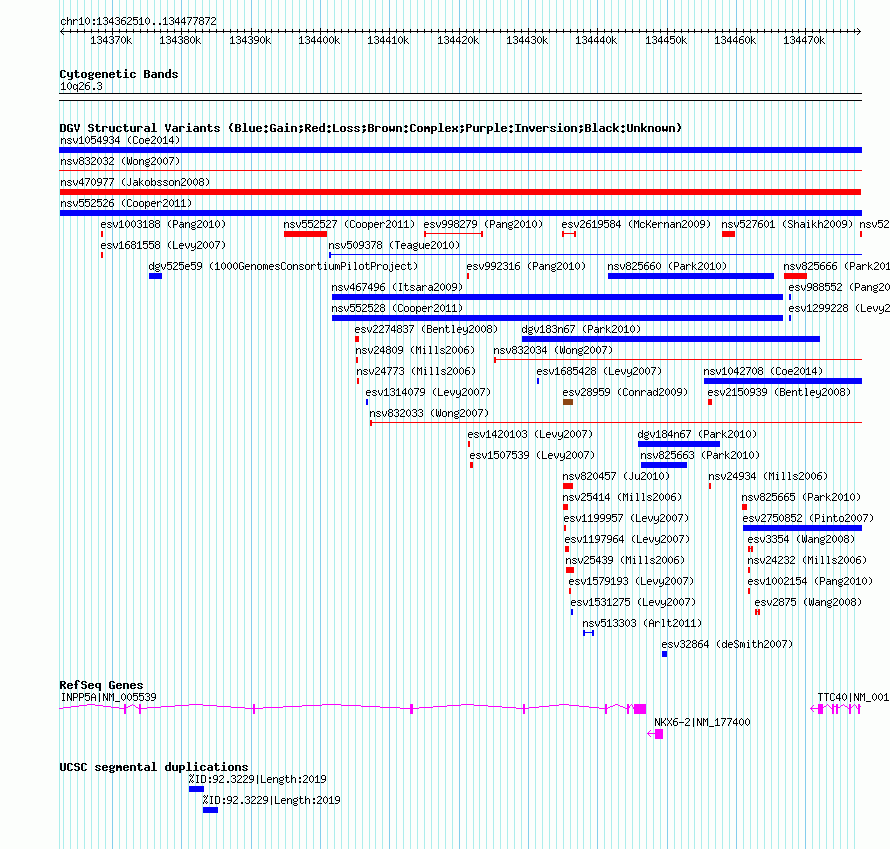Click nsv24934 (Mills2006) variant label
The height and width of the screenshot is (849, 890).
(768, 476)
